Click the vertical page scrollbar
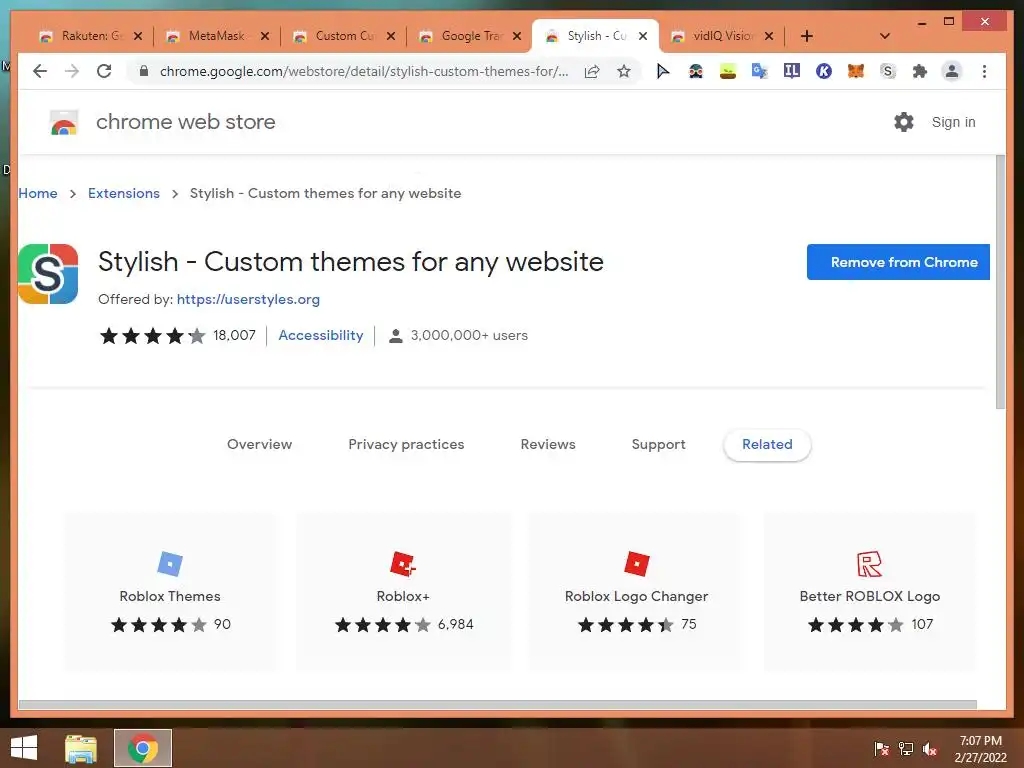This screenshot has height=768, width=1024. [1000, 282]
